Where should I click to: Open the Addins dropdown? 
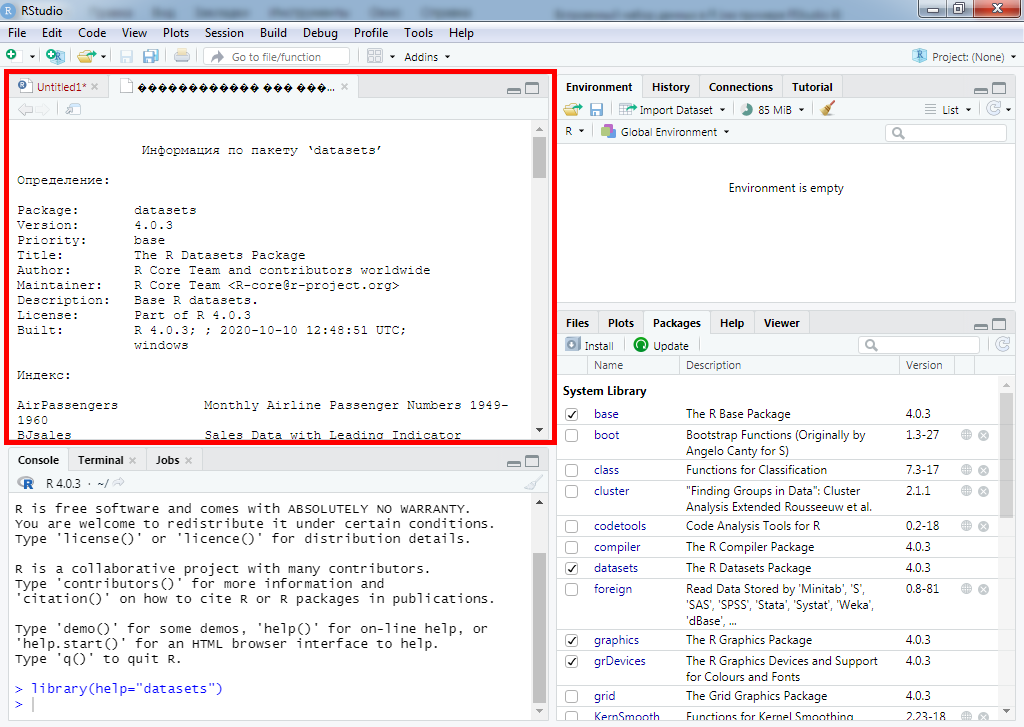click(x=427, y=57)
